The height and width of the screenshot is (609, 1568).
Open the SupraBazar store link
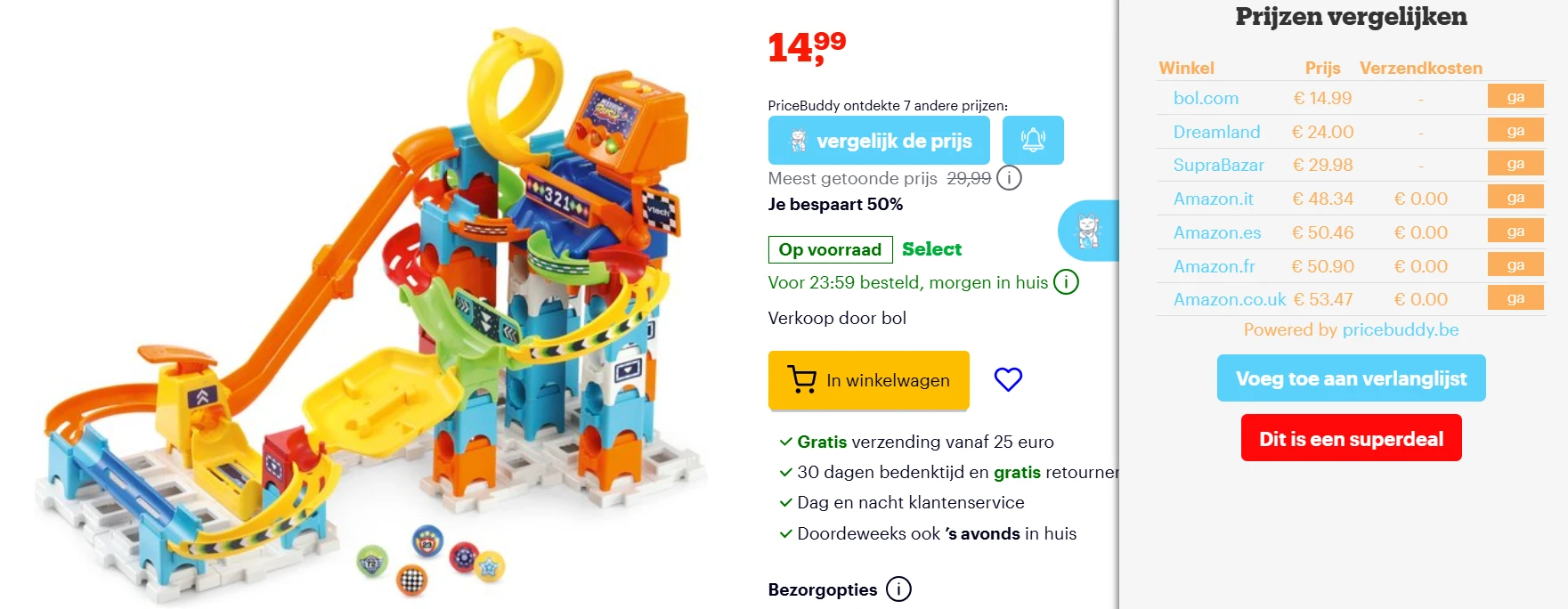click(x=1218, y=165)
